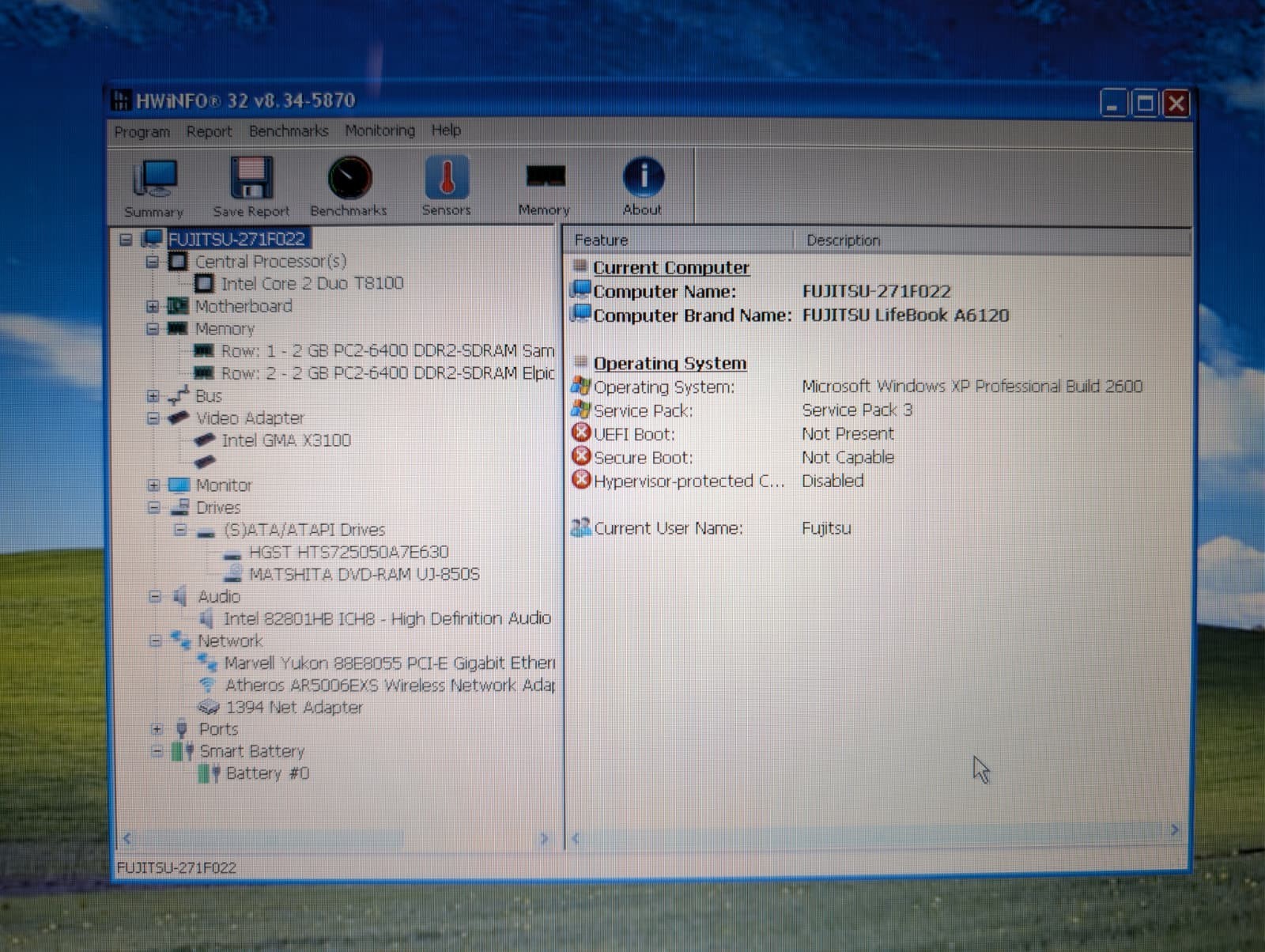Click the Central Processor(s) chip icon

(178, 261)
